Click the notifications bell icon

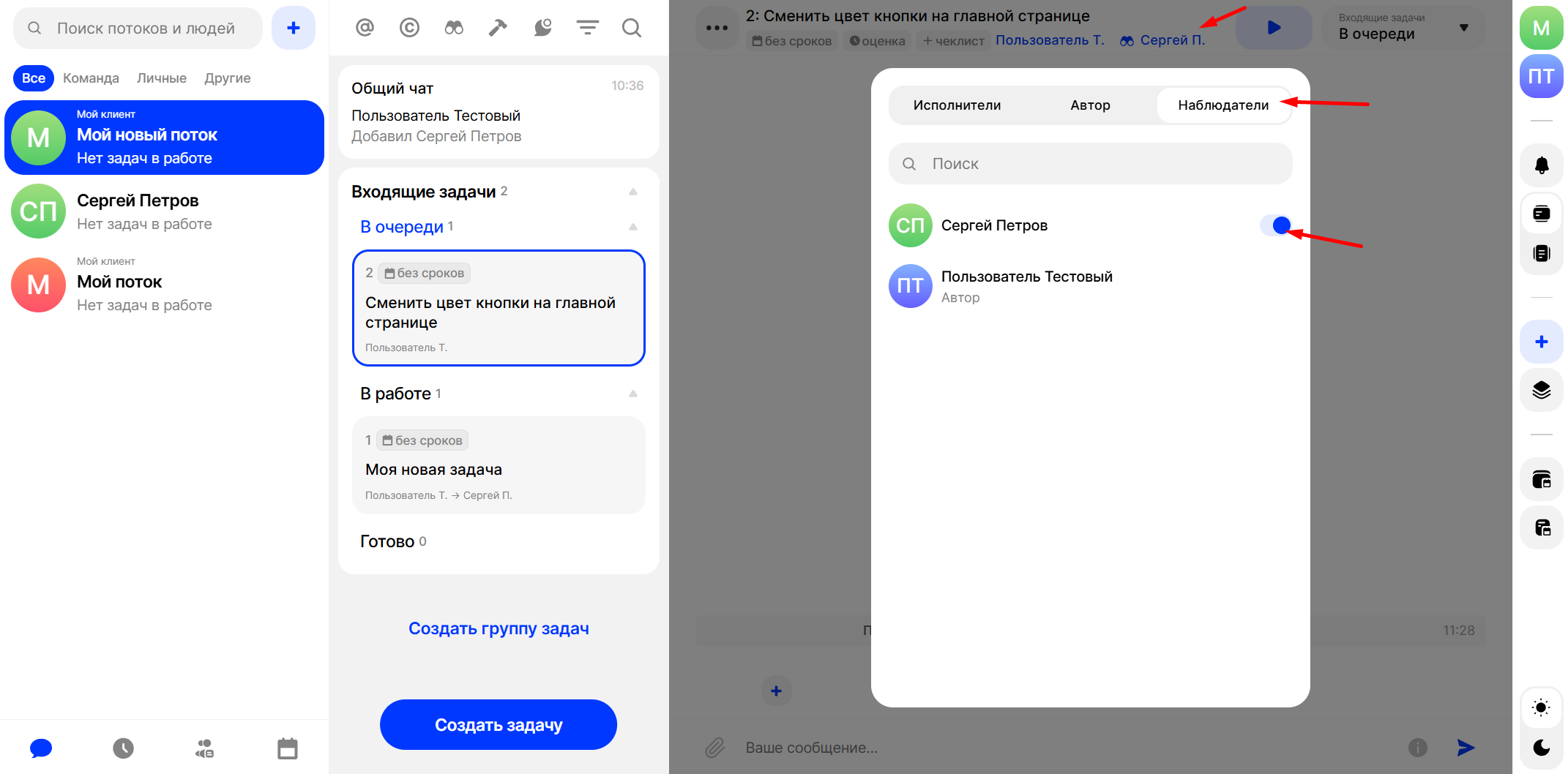pyautogui.click(x=1541, y=165)
